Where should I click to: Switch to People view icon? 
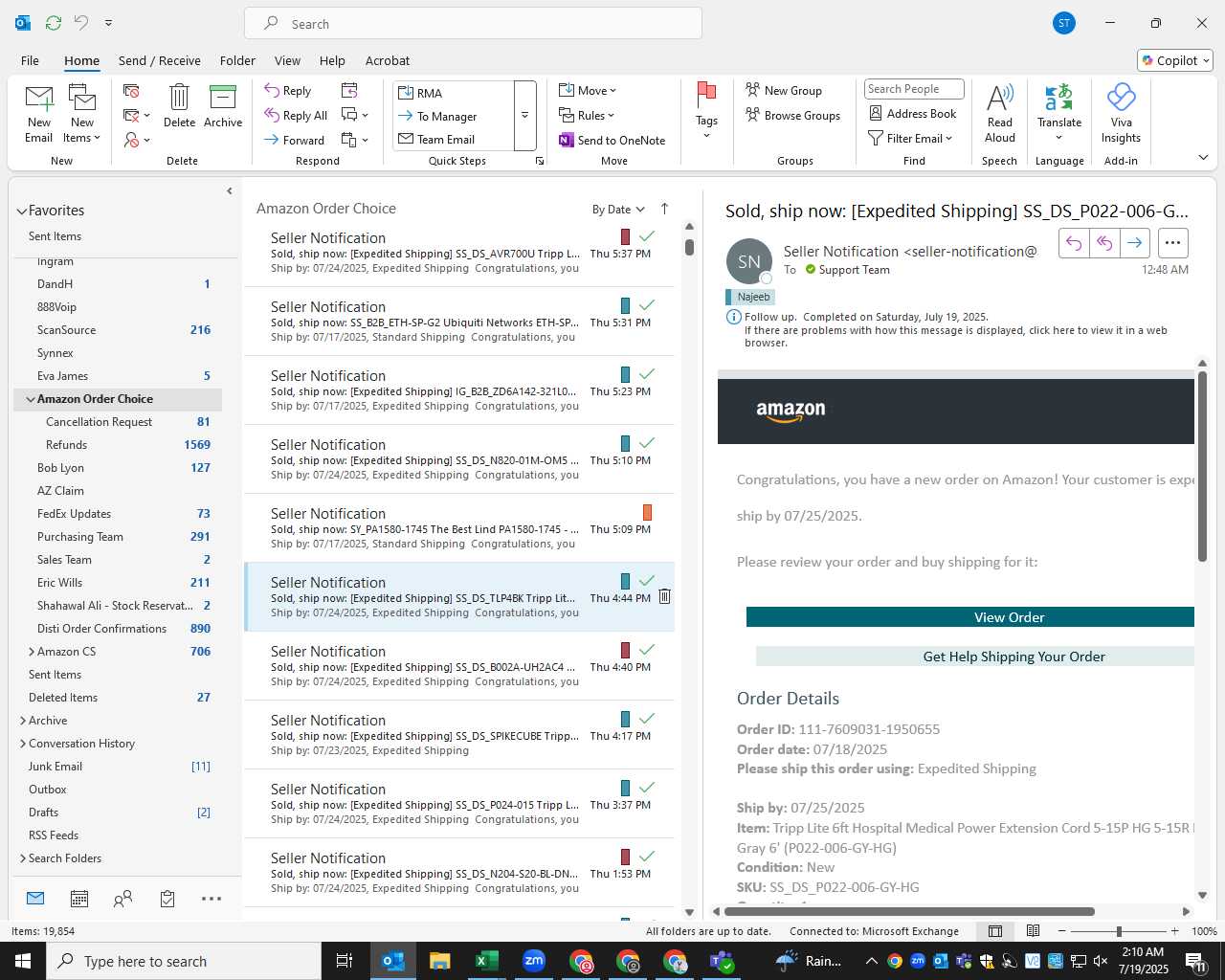point(122,899)
